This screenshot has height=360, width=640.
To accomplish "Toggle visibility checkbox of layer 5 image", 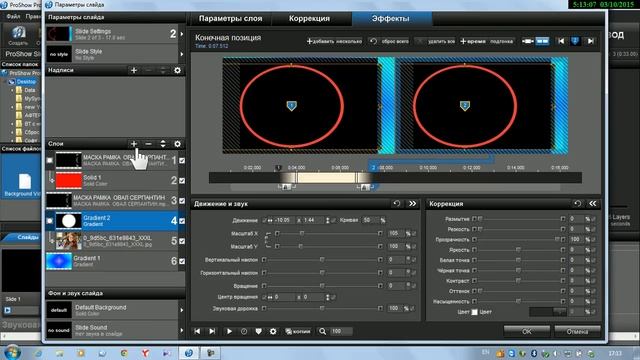I will point(182,241).
